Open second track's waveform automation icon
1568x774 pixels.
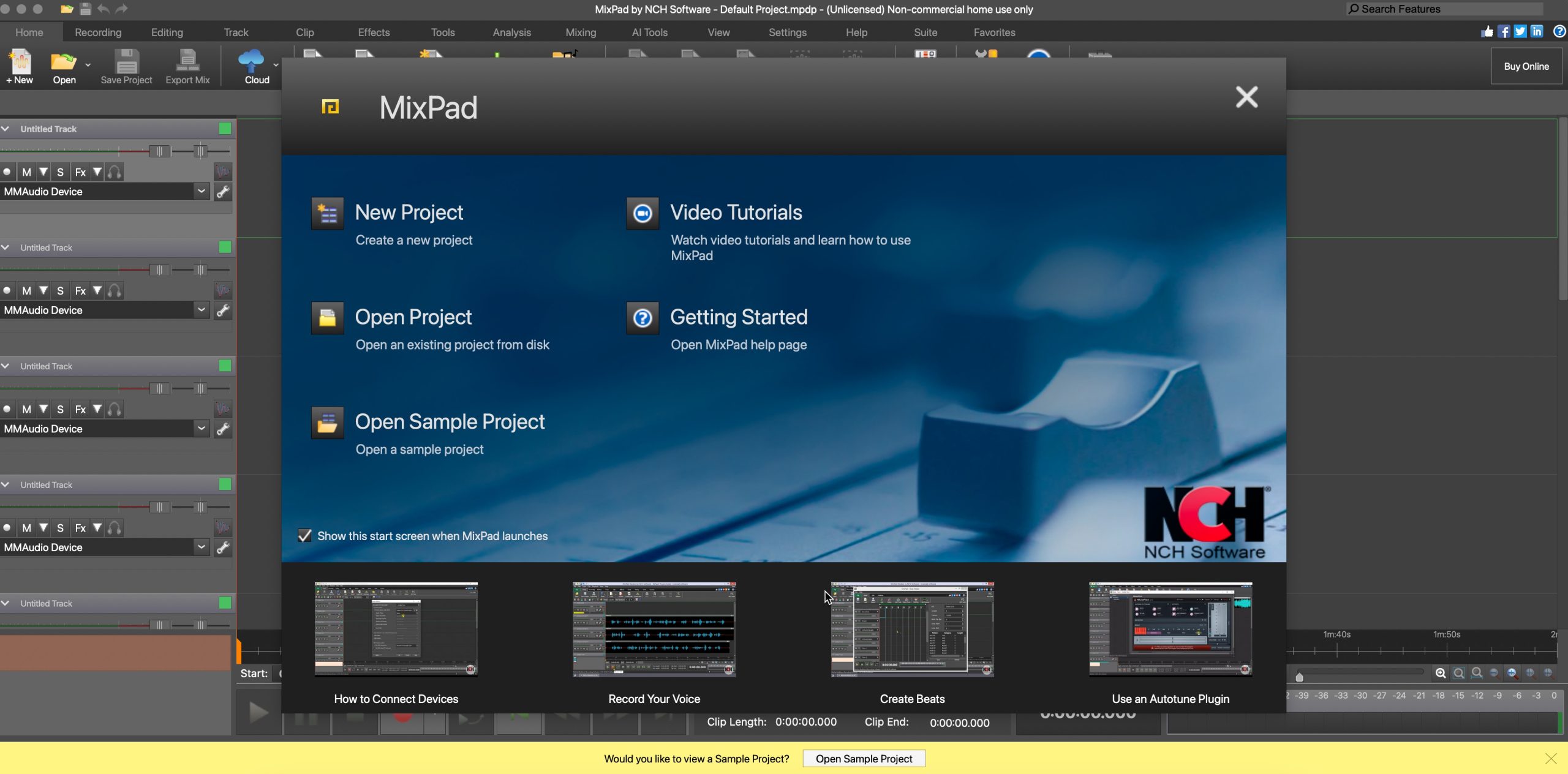(x=223, y=290)
